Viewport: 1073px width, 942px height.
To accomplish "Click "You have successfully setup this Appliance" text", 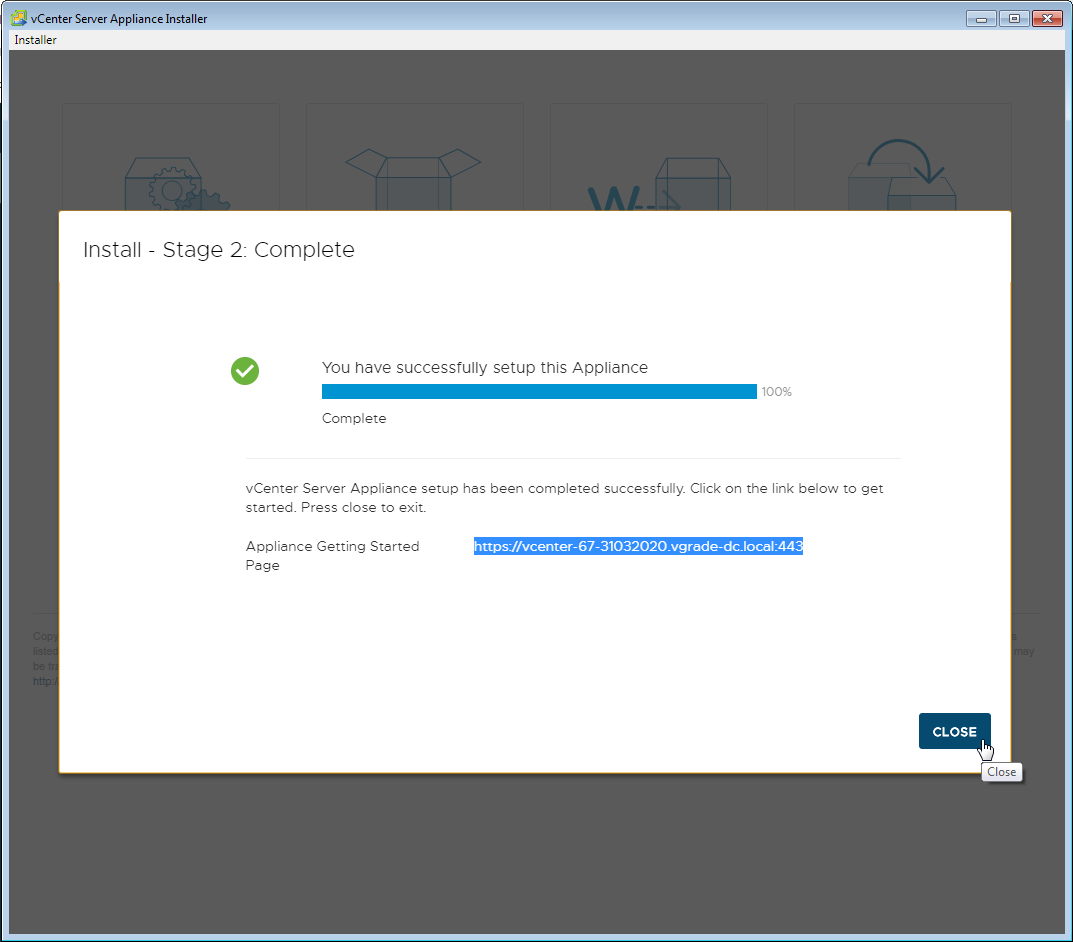I will coord(485,368).
